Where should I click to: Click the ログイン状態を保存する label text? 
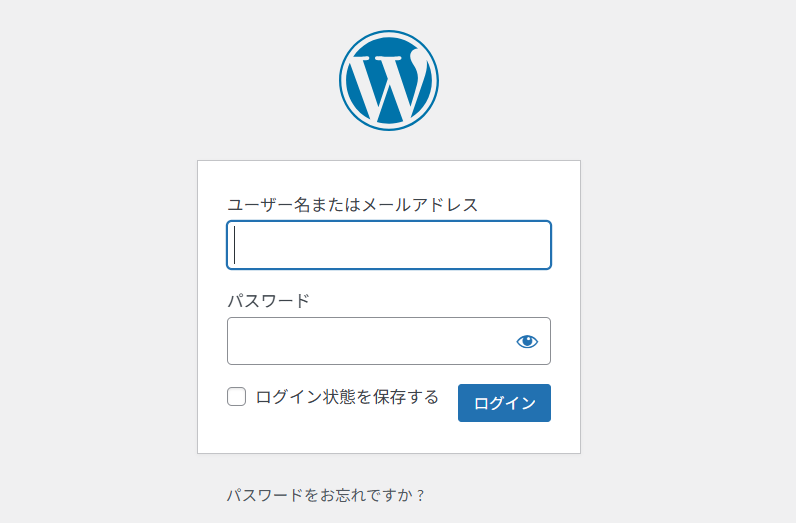click(347, 397)
